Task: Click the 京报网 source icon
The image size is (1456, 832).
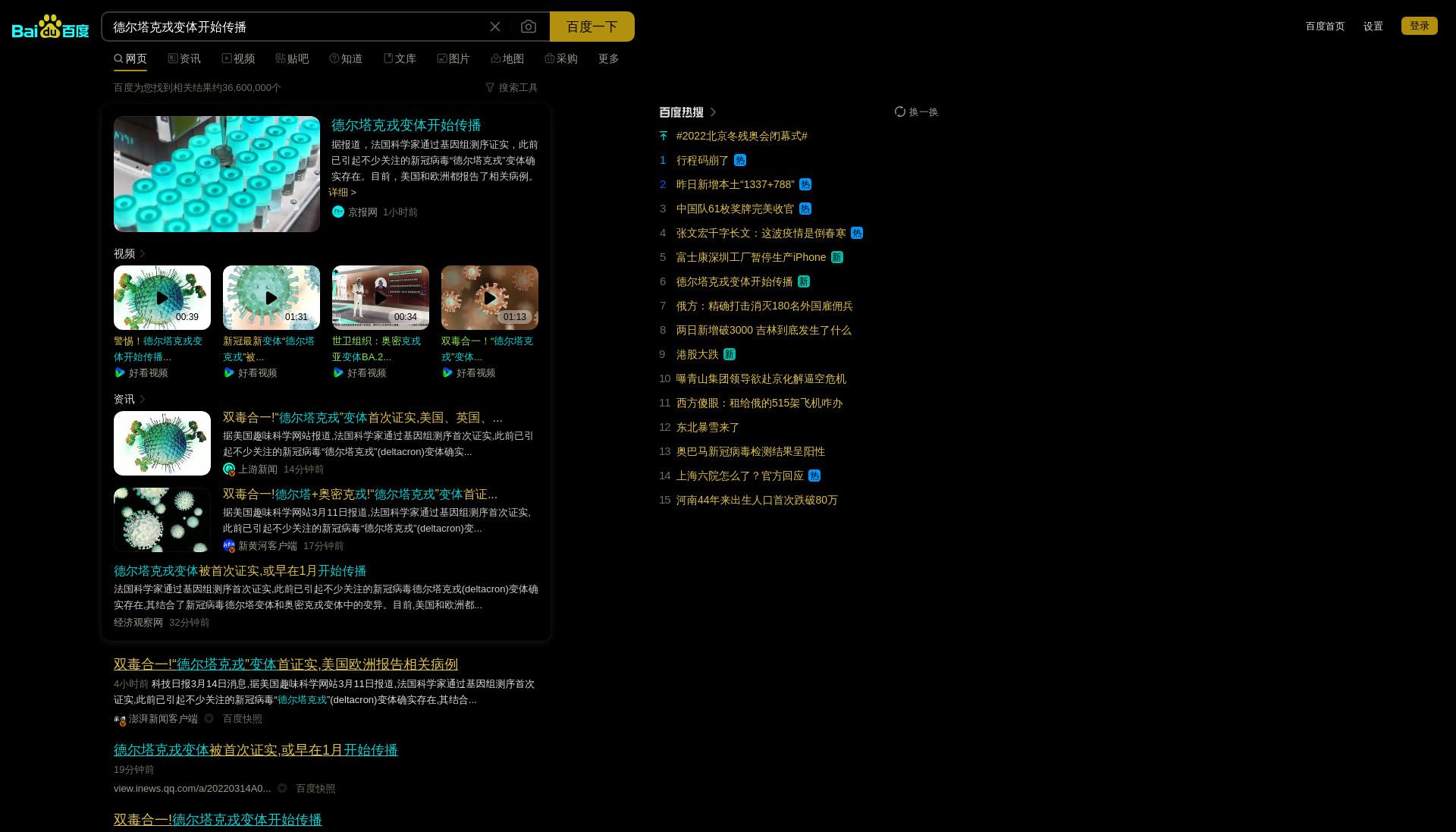Action: click(x=338, y=212)
